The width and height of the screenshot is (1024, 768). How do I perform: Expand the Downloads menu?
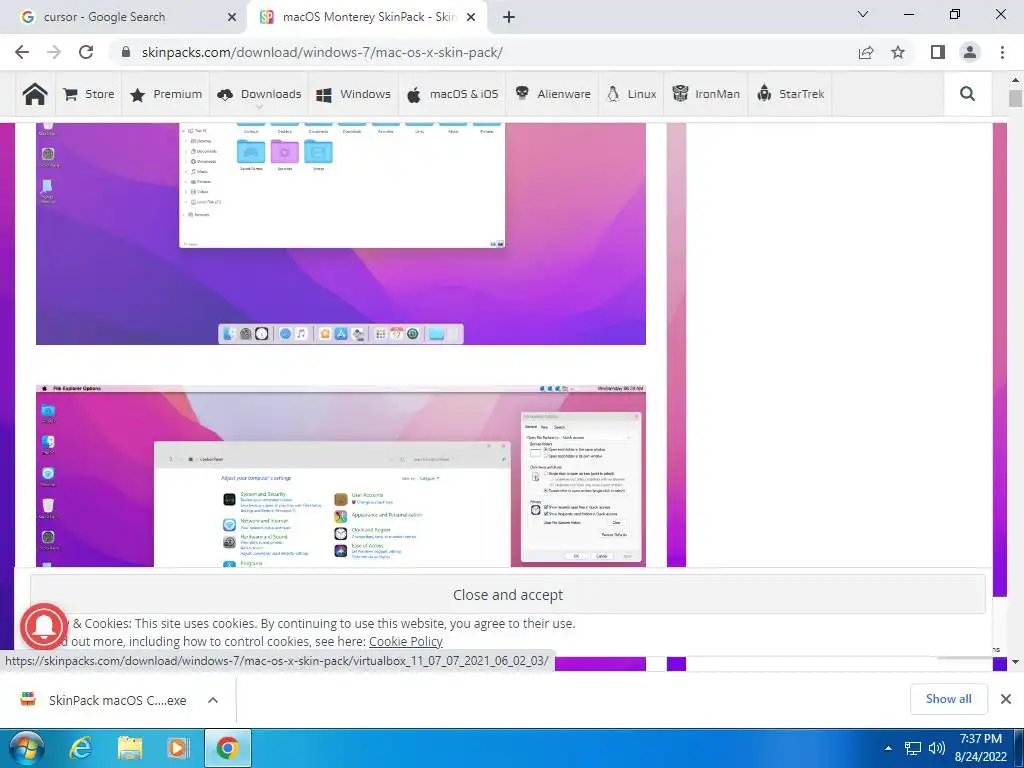coord(259,94)
